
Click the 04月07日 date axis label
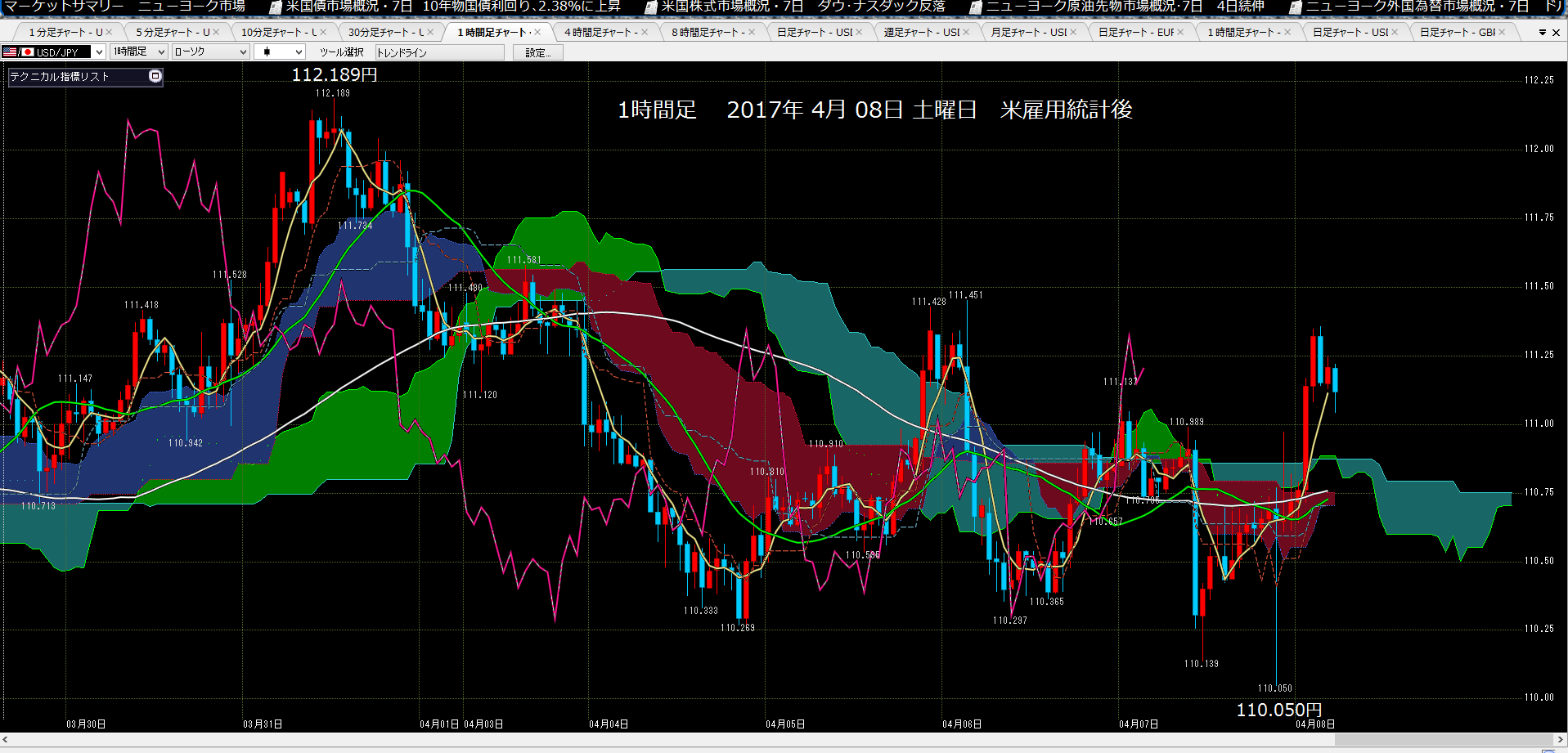tap(1139, 724)
